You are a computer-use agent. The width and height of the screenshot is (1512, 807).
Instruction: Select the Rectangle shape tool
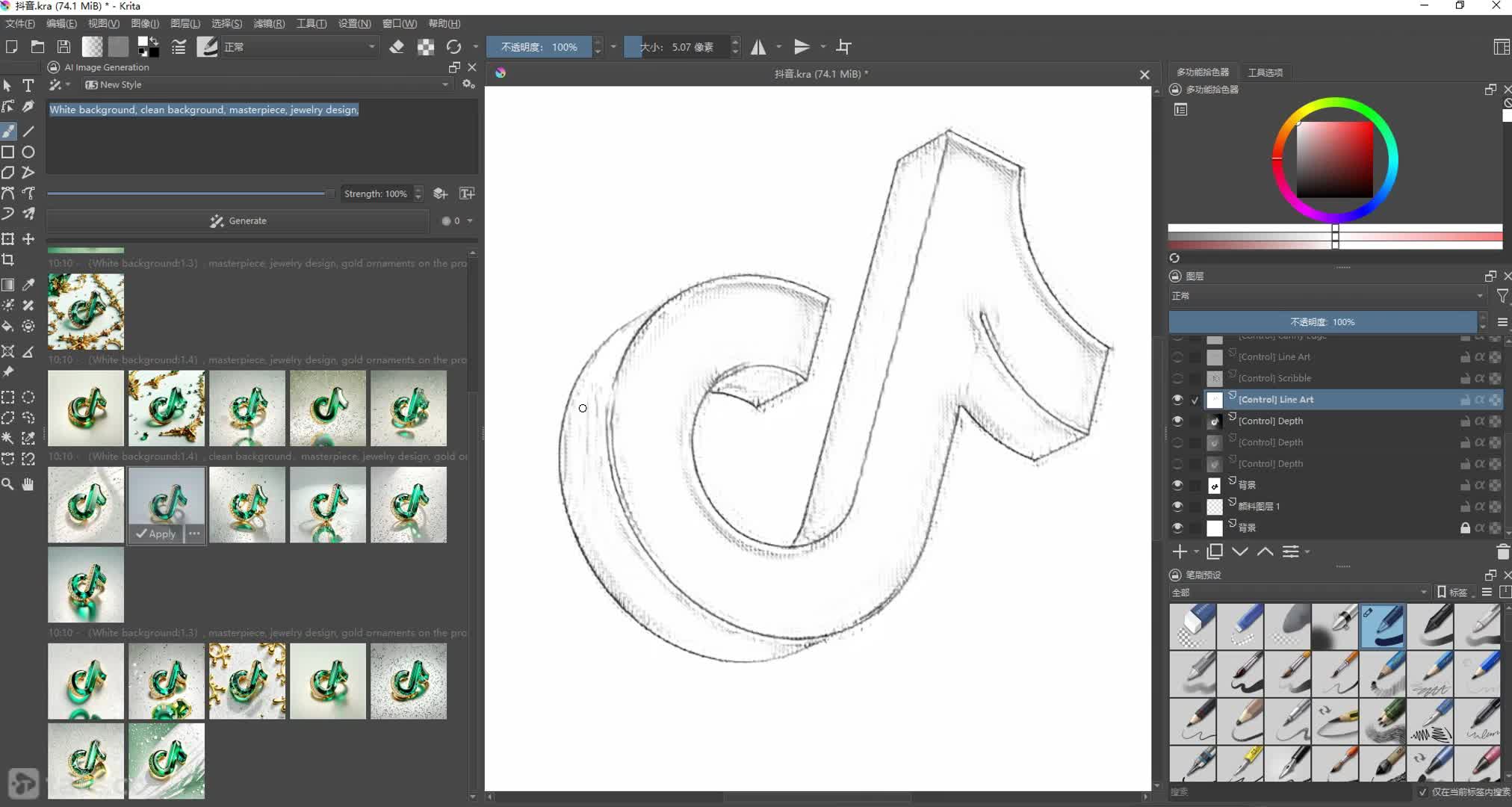pos(8,152)
